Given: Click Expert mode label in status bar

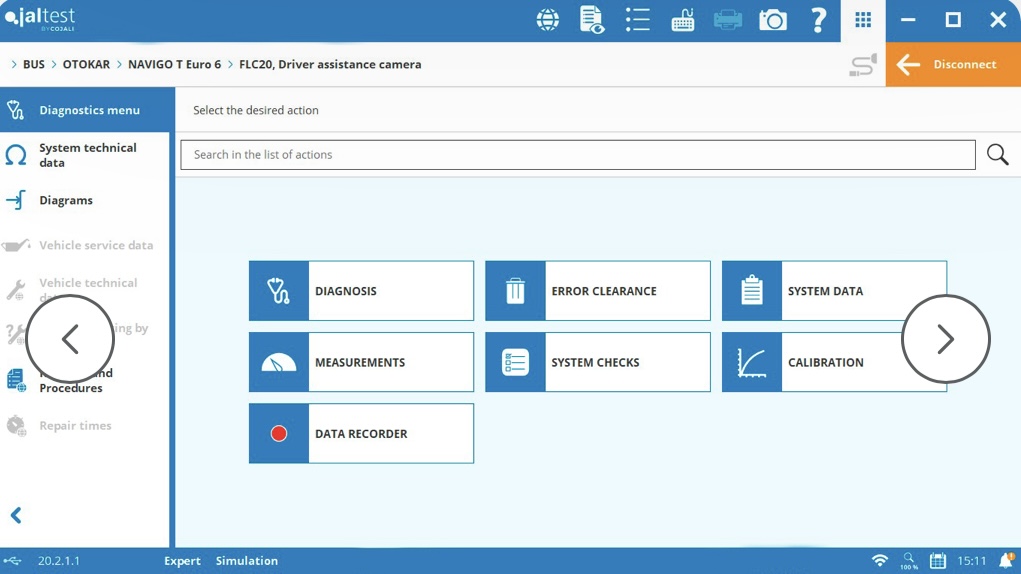Looking at the screenshot, I should 182,561.
